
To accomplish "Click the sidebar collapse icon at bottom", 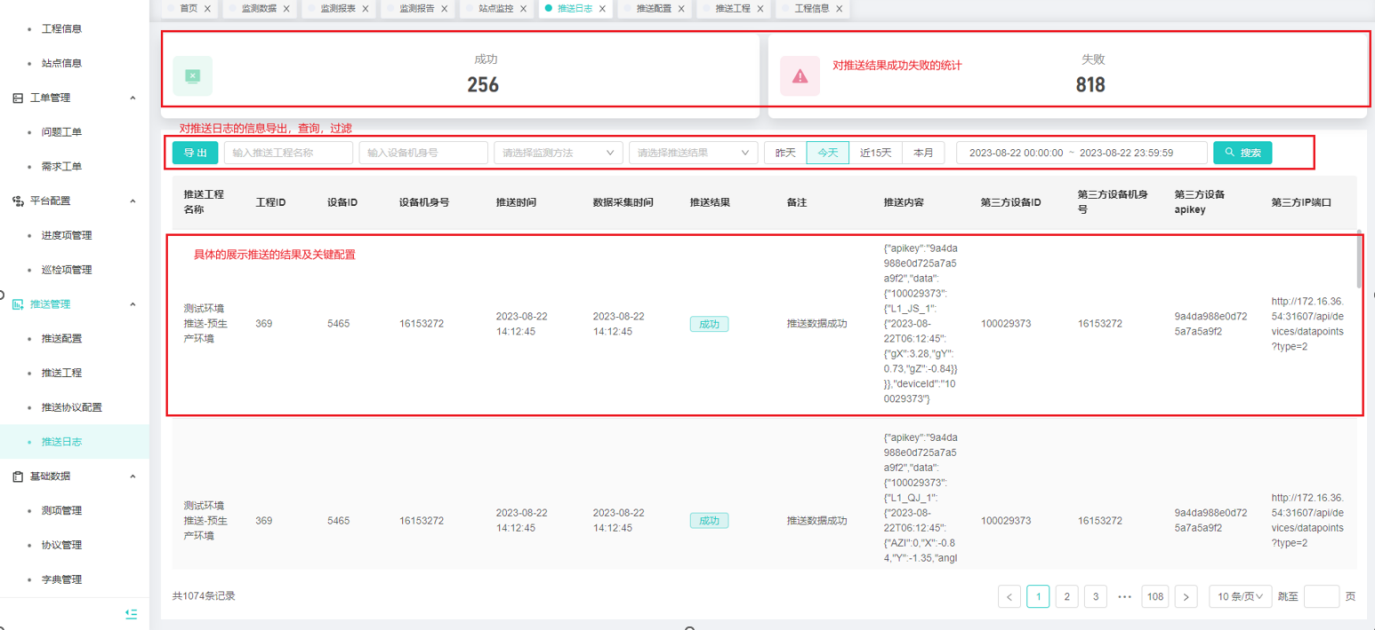I will pyautogui.click(x=131, y=614).
